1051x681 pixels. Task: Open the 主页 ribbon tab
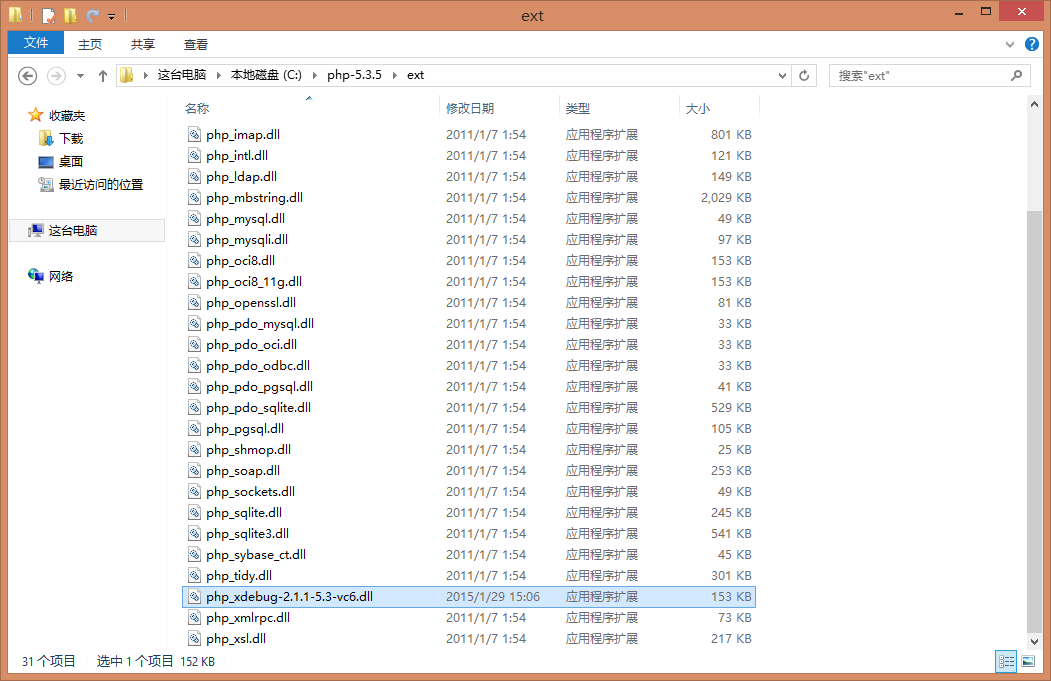(90, 44)
